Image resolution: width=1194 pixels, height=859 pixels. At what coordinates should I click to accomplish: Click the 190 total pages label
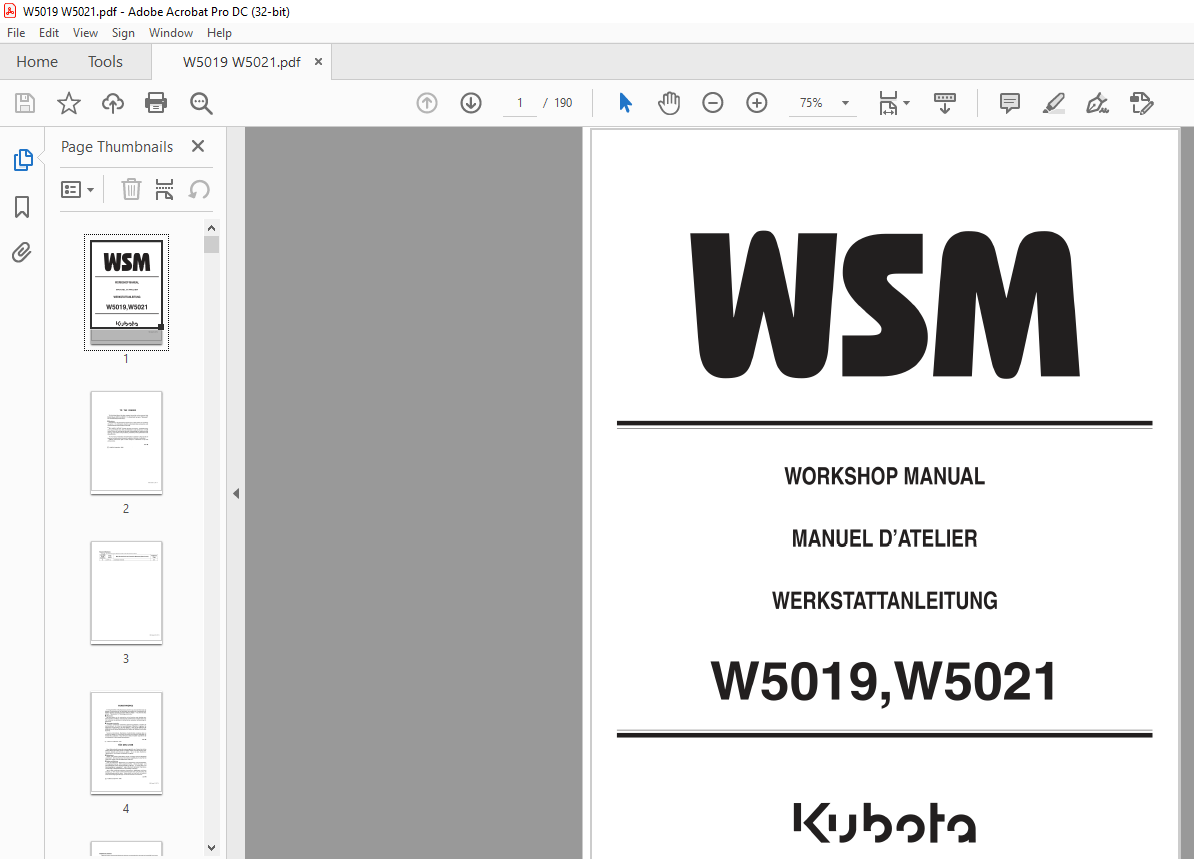tap(563, 103)
